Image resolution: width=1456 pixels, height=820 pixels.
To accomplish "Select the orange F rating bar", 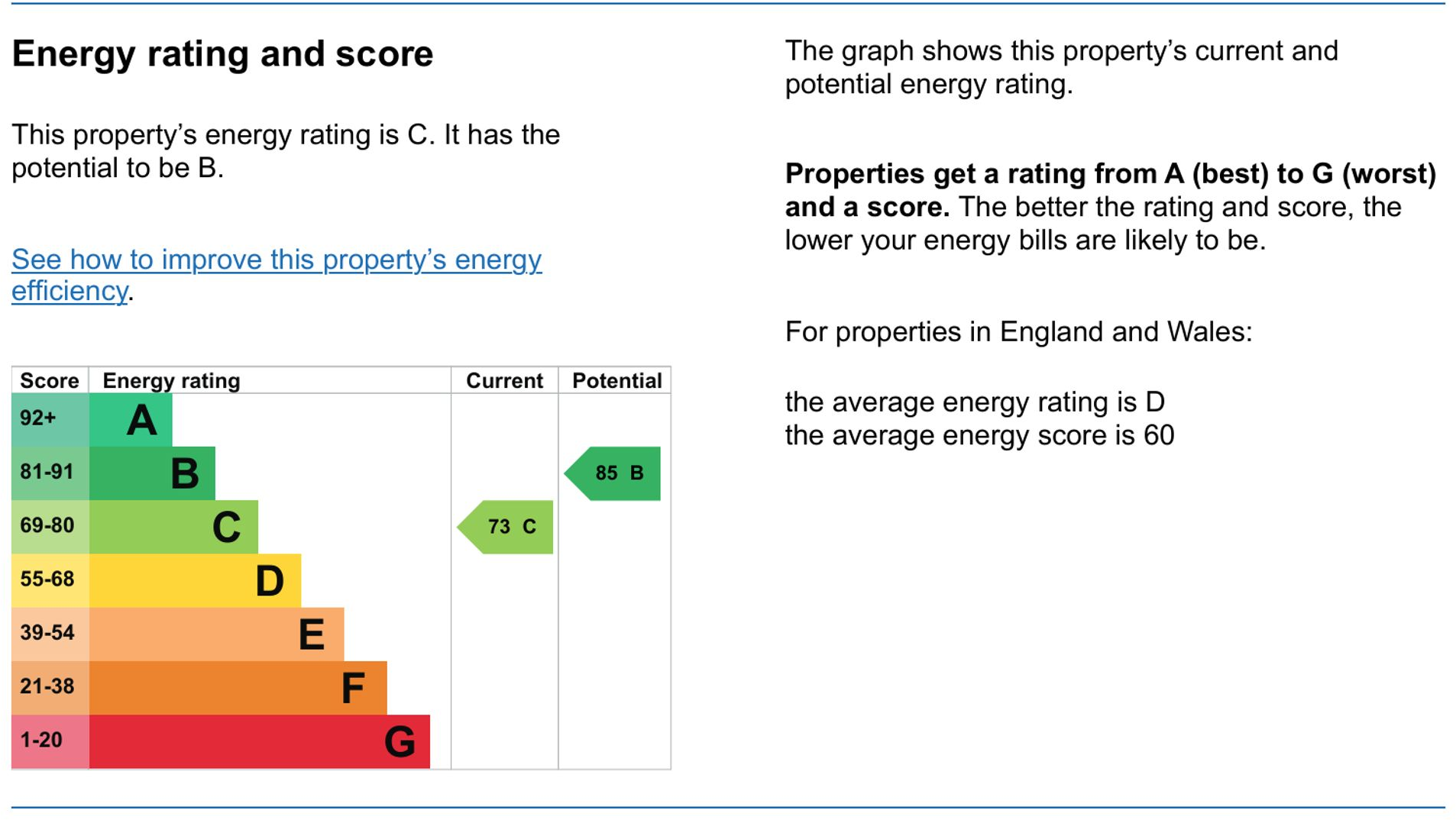I will pyautogui.click(x=238, y=687).
